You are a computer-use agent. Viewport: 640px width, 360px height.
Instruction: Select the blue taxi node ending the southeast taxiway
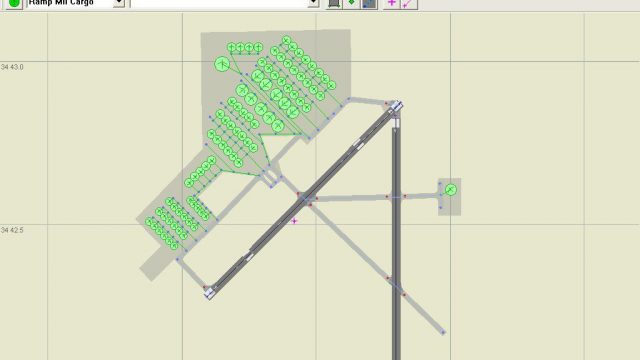click(443, 333)
